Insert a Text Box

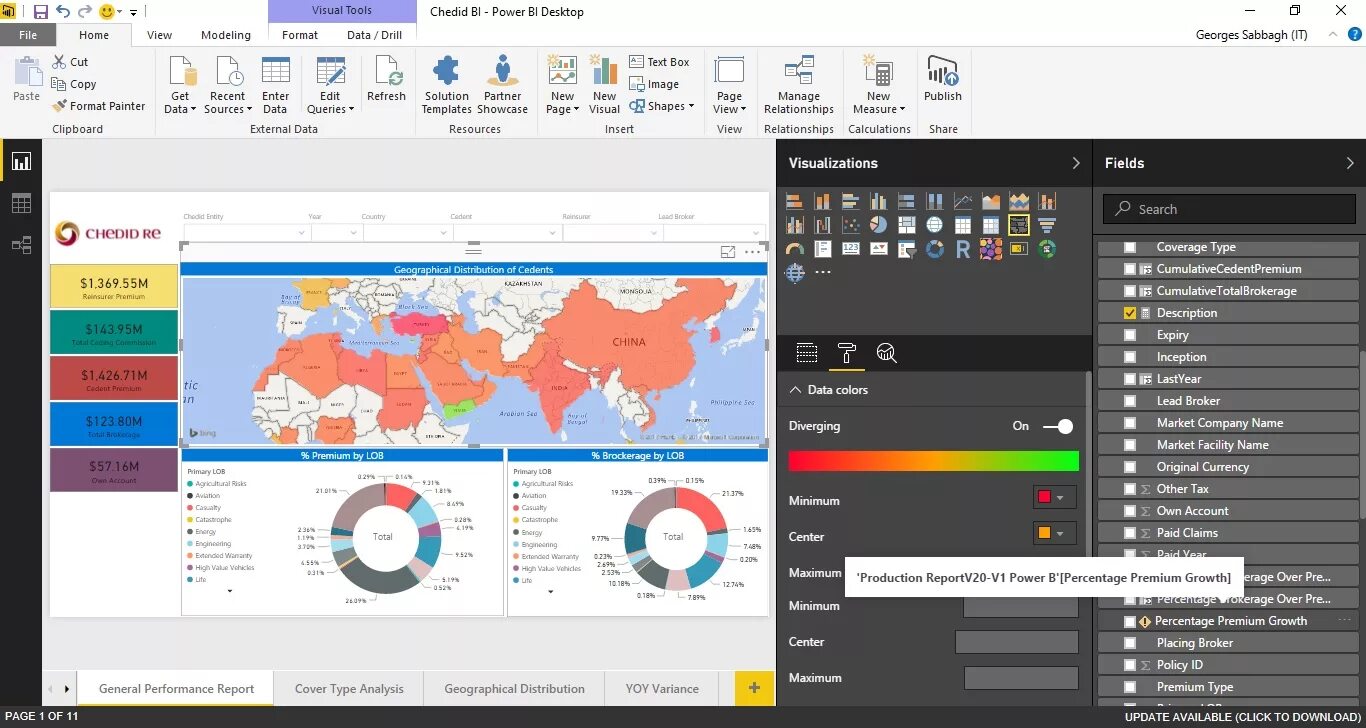(659, 62)
